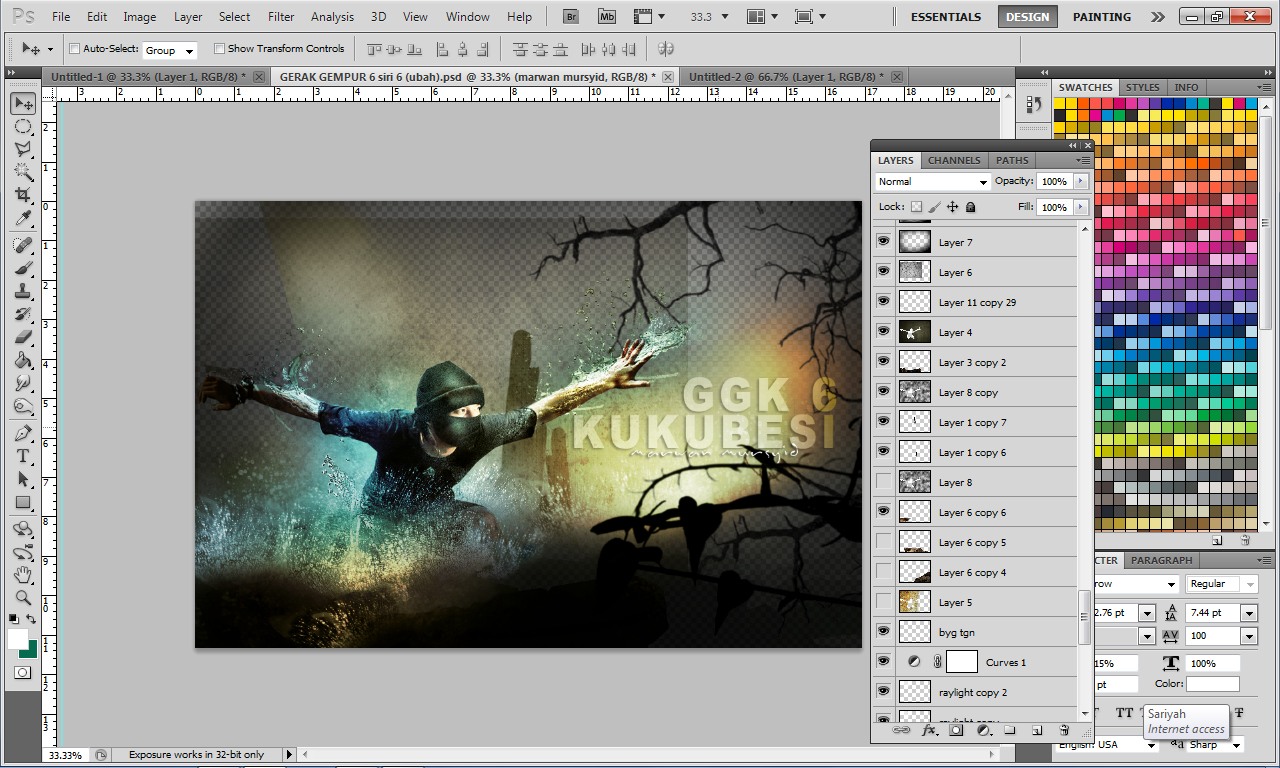Select the Clone Stamp tool
Screen dimensions: 1280x768
(x=23, y=292)
